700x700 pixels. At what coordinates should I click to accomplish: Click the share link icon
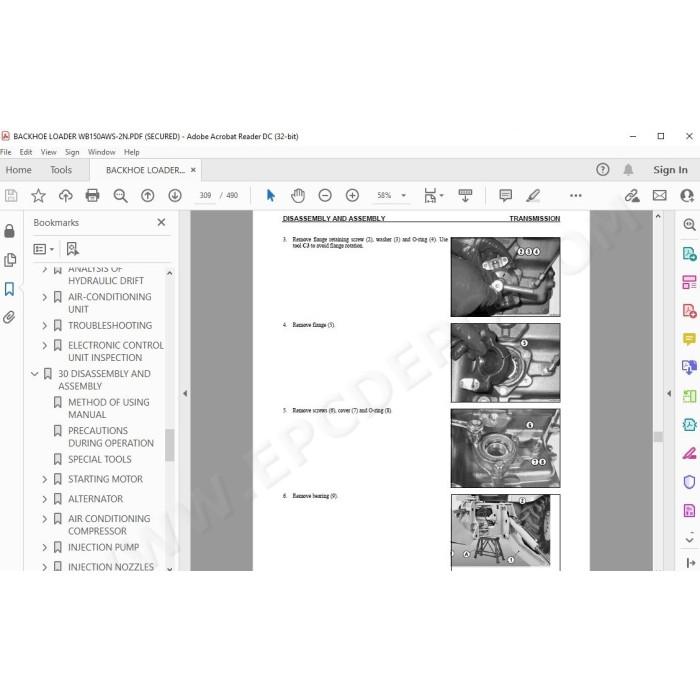pyautogui.click(x=632, y=196)
